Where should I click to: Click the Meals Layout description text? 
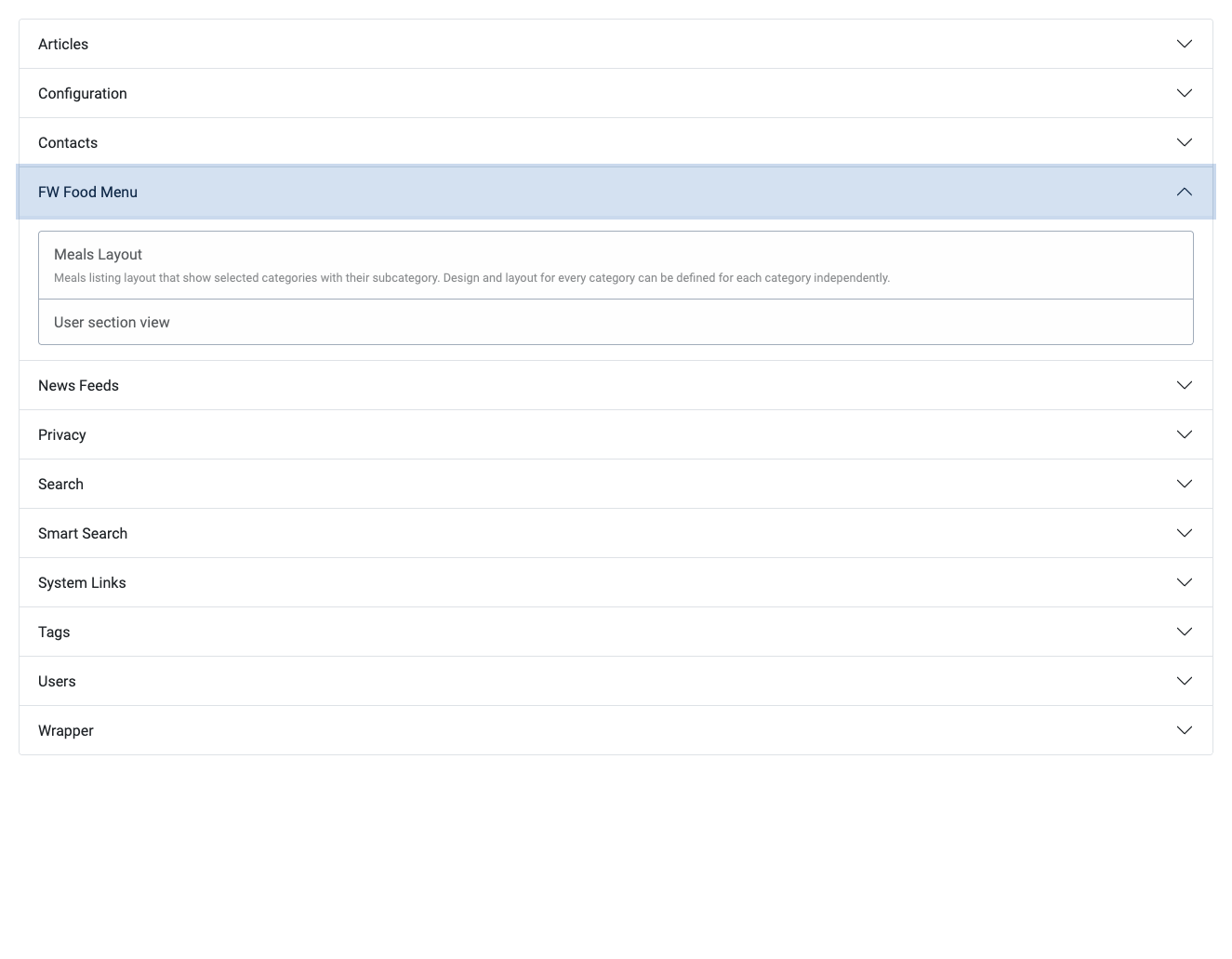click(471, 277)
